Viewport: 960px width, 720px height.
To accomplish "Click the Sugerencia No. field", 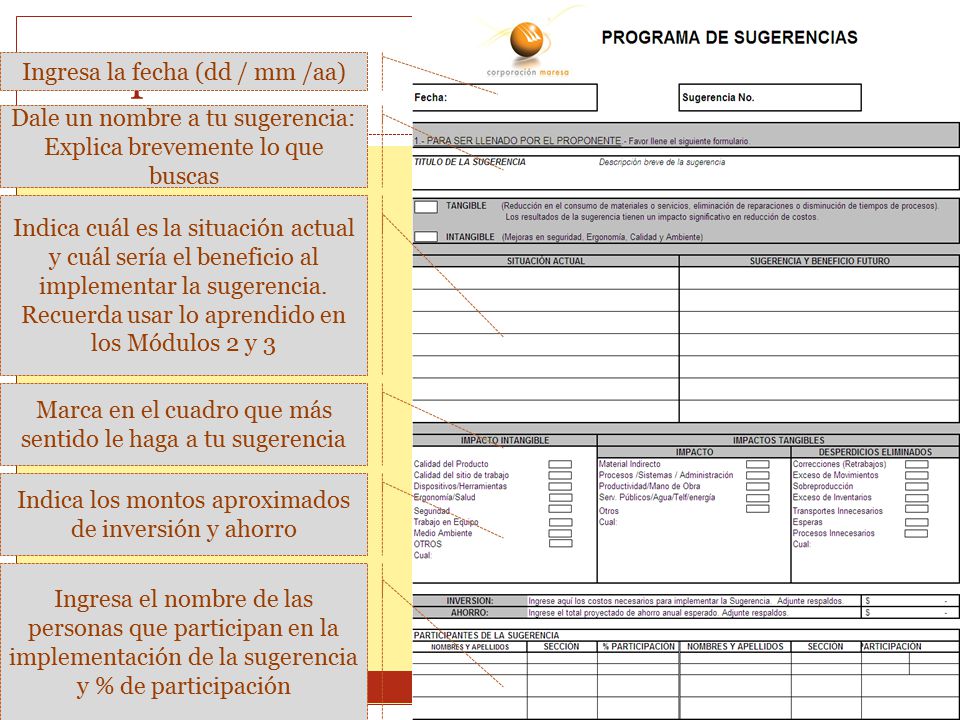I will click(x=770, y=97).
